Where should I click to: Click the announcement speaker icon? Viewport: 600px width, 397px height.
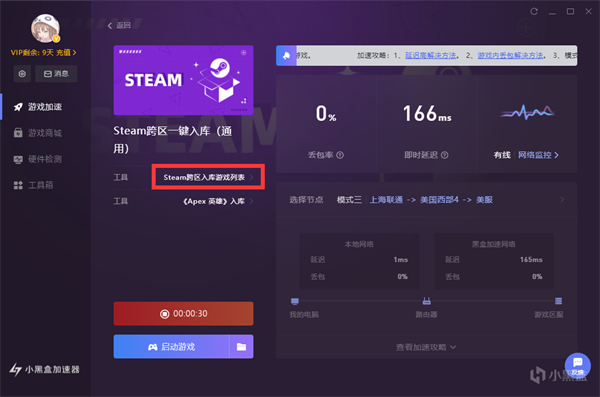286,56
